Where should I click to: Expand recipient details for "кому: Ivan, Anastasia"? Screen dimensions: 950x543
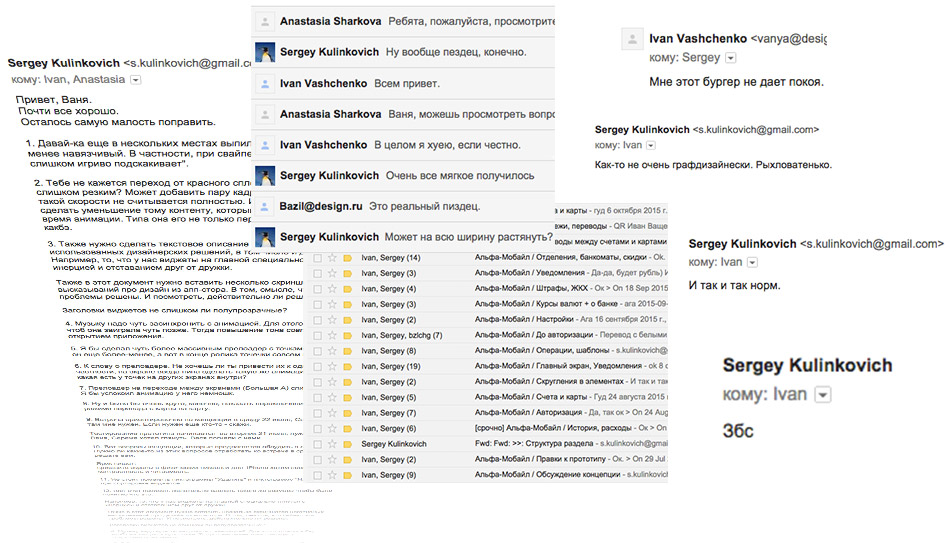(x=136, y=79)
